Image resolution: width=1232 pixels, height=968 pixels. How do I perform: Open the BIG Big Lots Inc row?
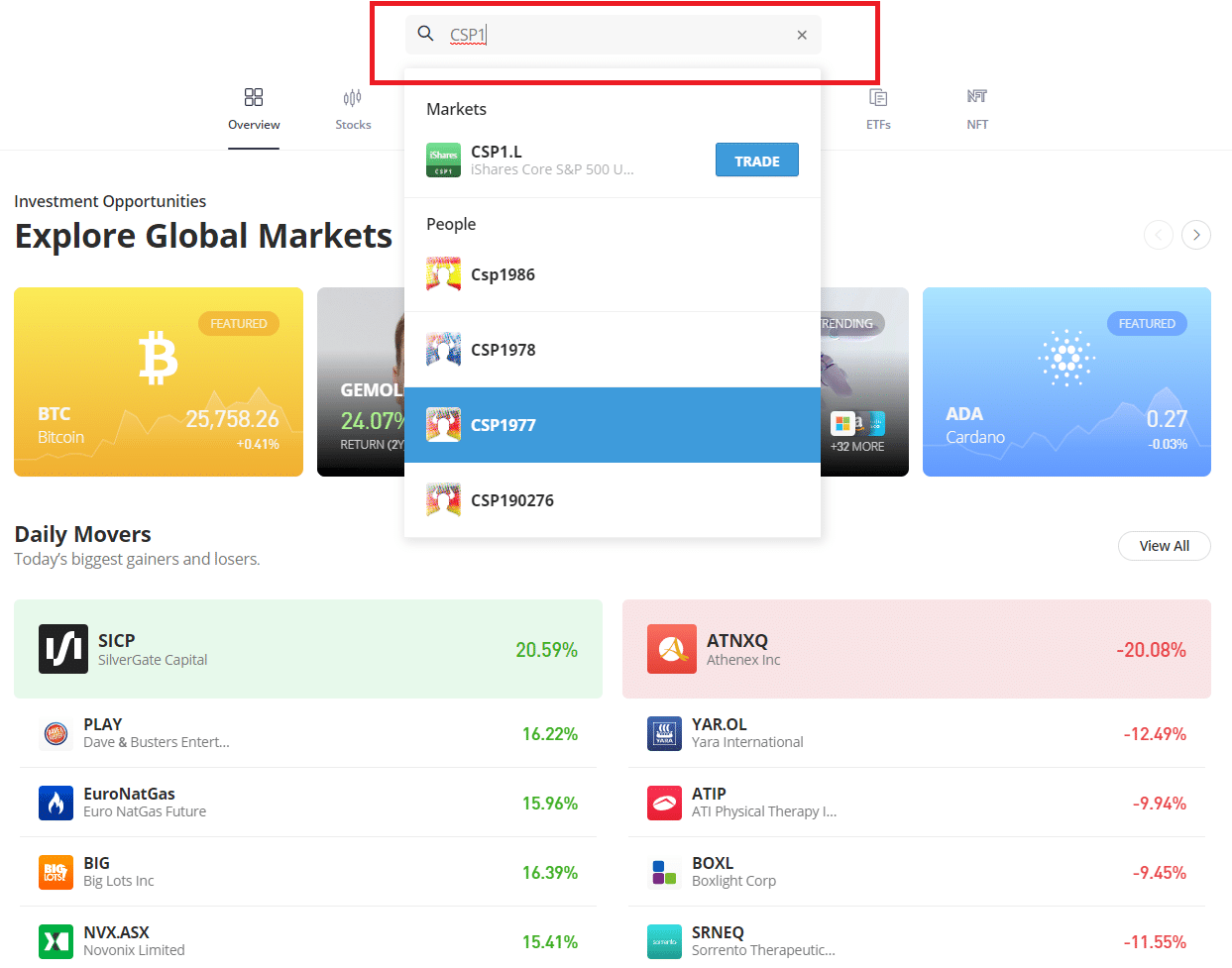pyautogui.click(x=308, y=872)
